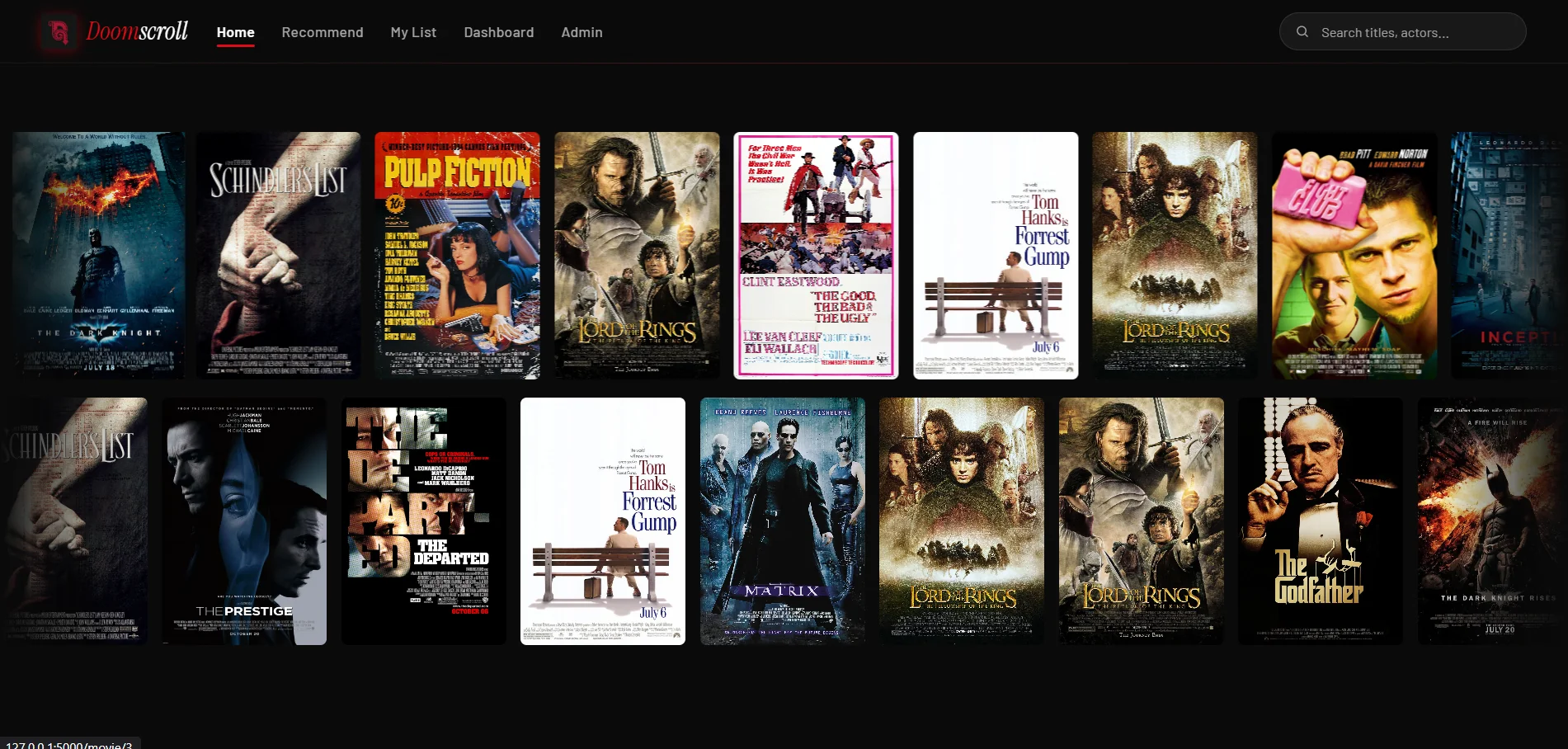Select The Departed poster
Screen dimensions: 1568x749
click(424, 521)
